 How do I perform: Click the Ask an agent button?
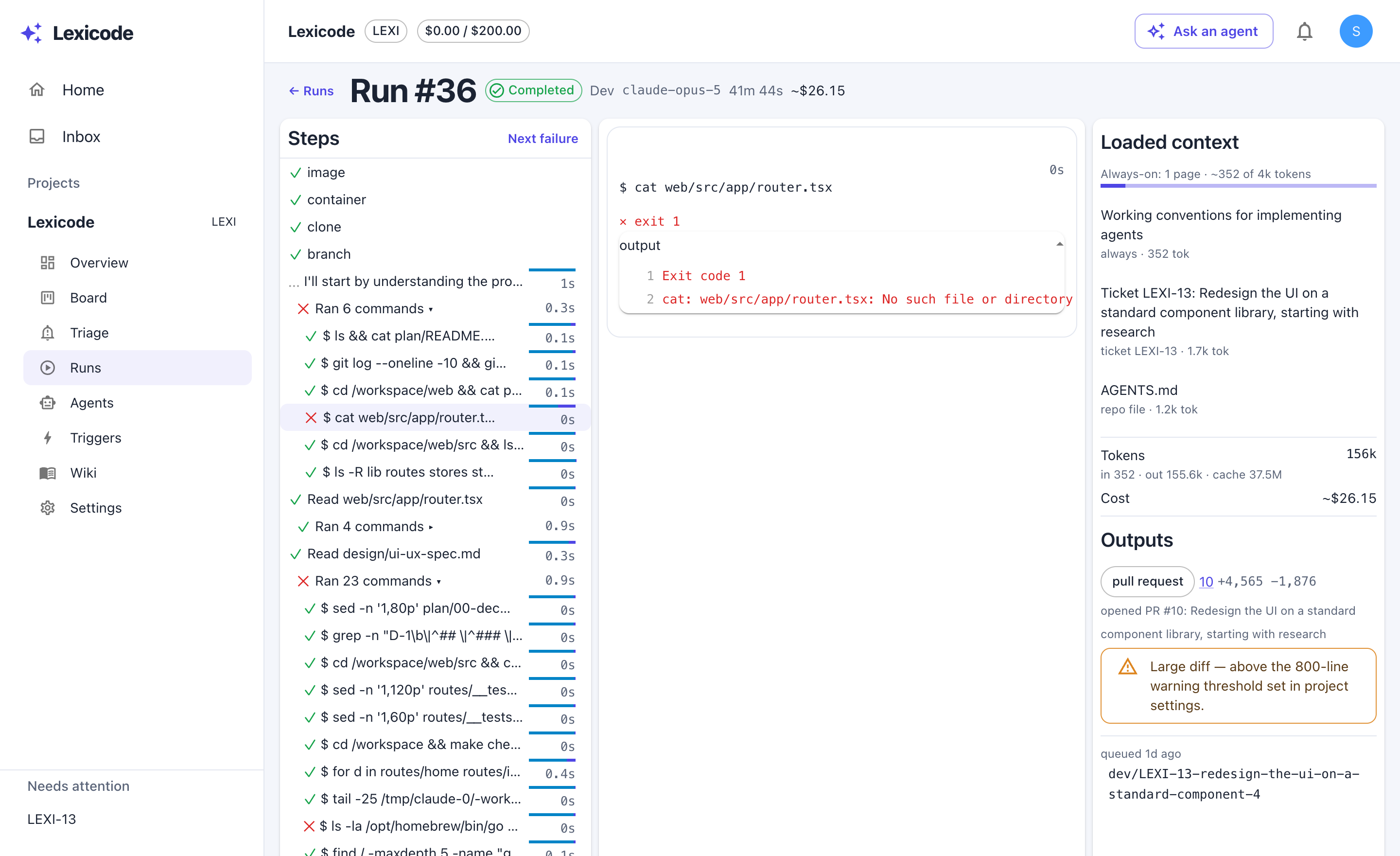[1204, 31]
